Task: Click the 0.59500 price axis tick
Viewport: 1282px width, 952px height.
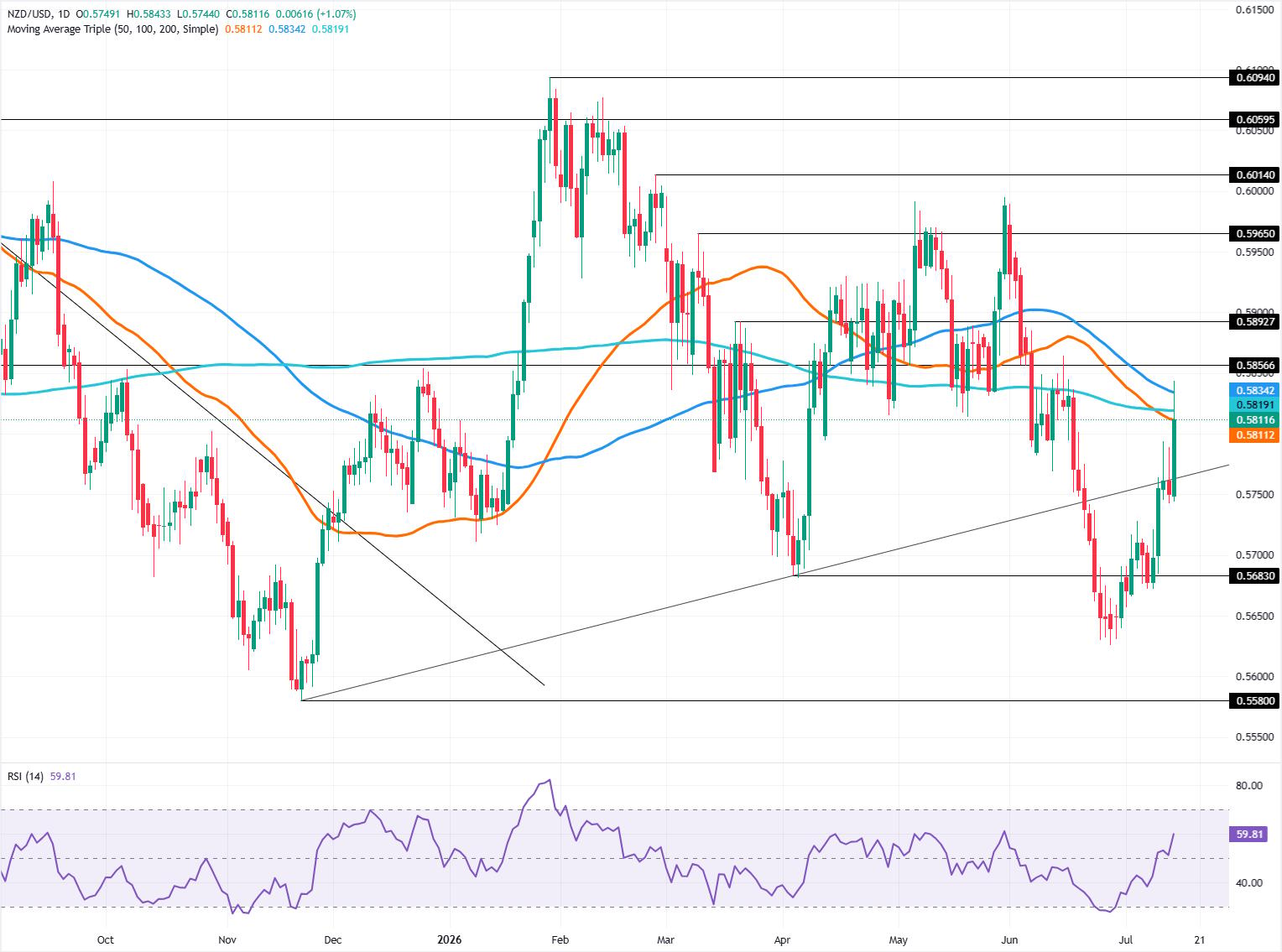Action: (1255, 252)
